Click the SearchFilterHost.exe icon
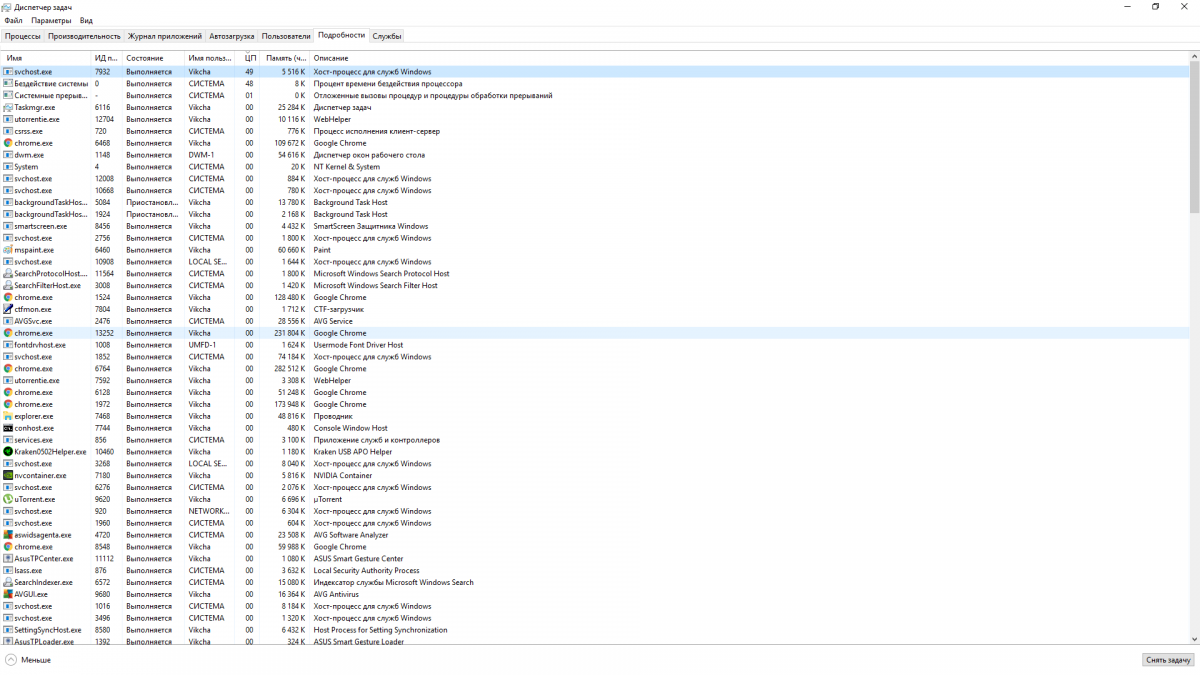 click(x=8, y=285)
